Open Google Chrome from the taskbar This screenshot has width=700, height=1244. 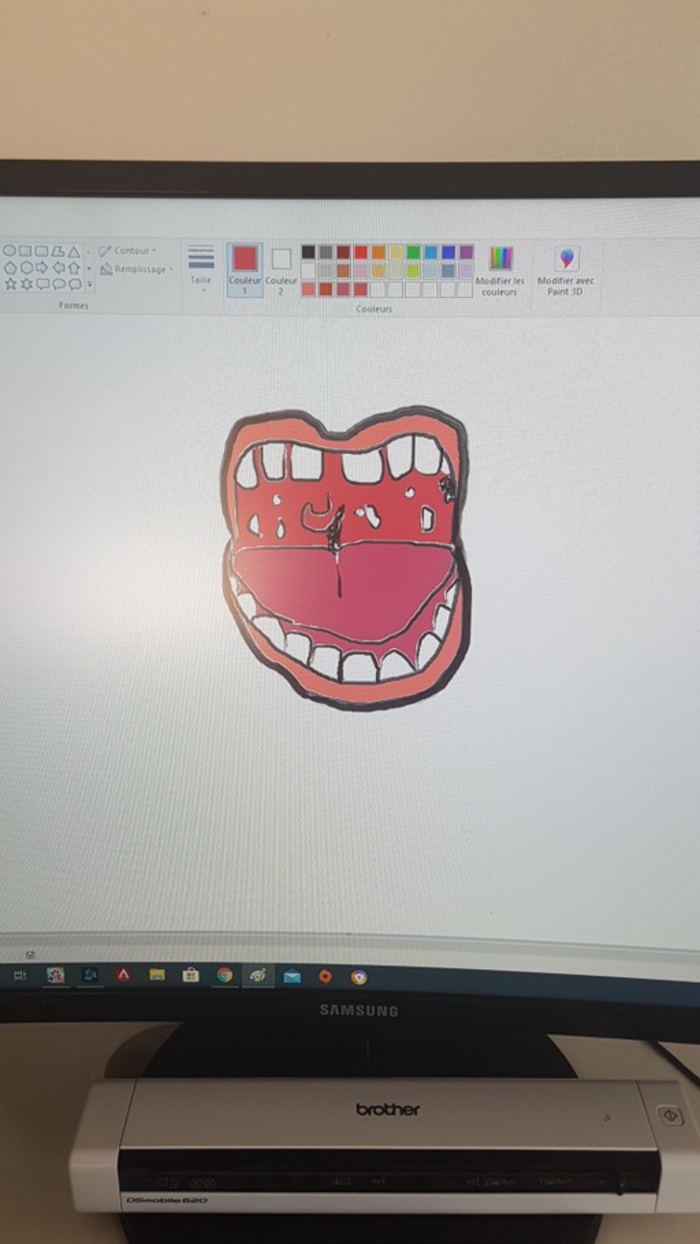click(x=225, y=975)
